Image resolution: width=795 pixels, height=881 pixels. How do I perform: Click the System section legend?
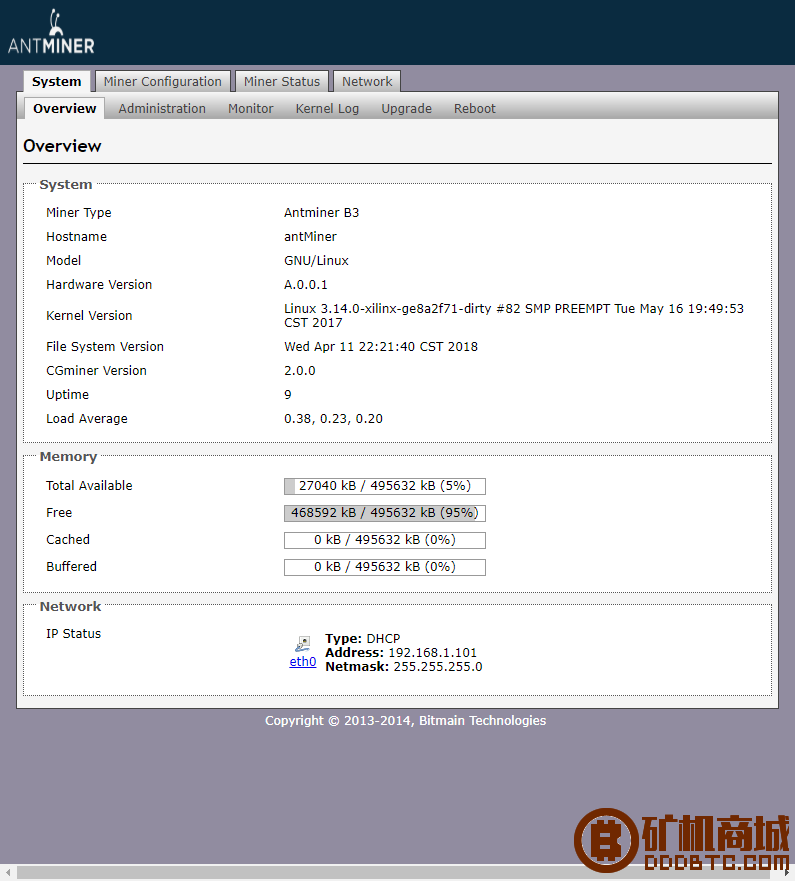66,185
